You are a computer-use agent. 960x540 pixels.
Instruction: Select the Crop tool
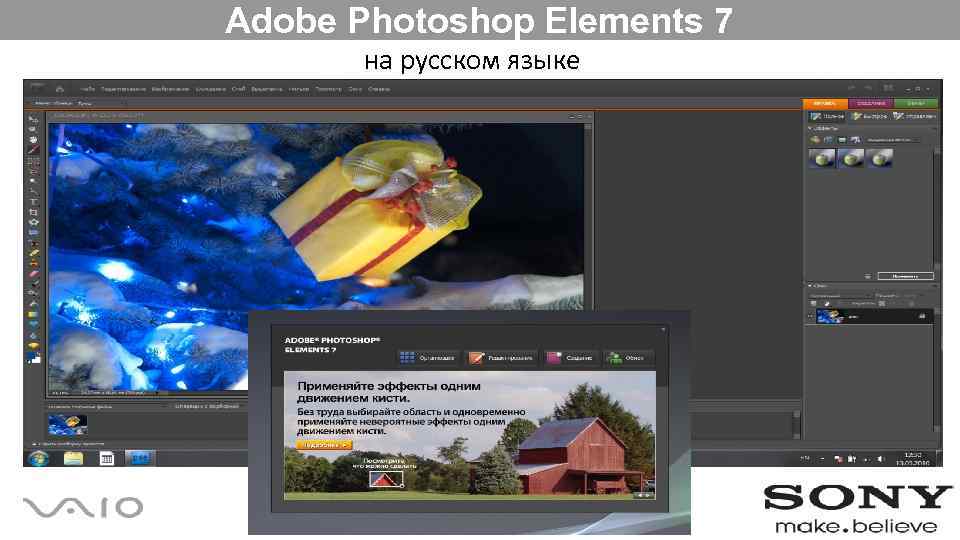click(33, 212)
